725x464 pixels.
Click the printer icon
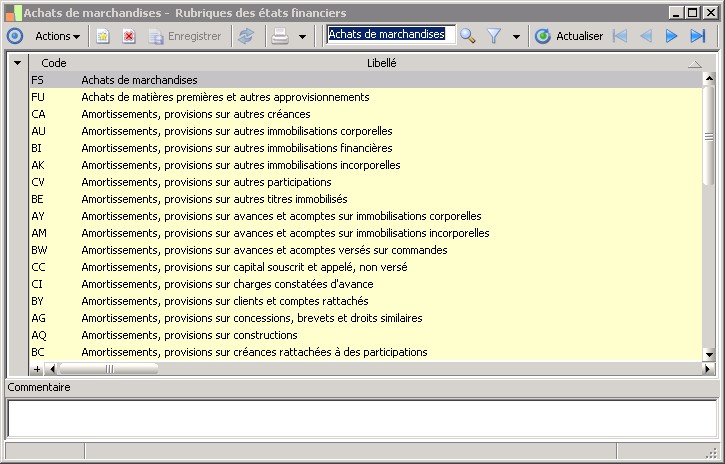pos(280,36)
